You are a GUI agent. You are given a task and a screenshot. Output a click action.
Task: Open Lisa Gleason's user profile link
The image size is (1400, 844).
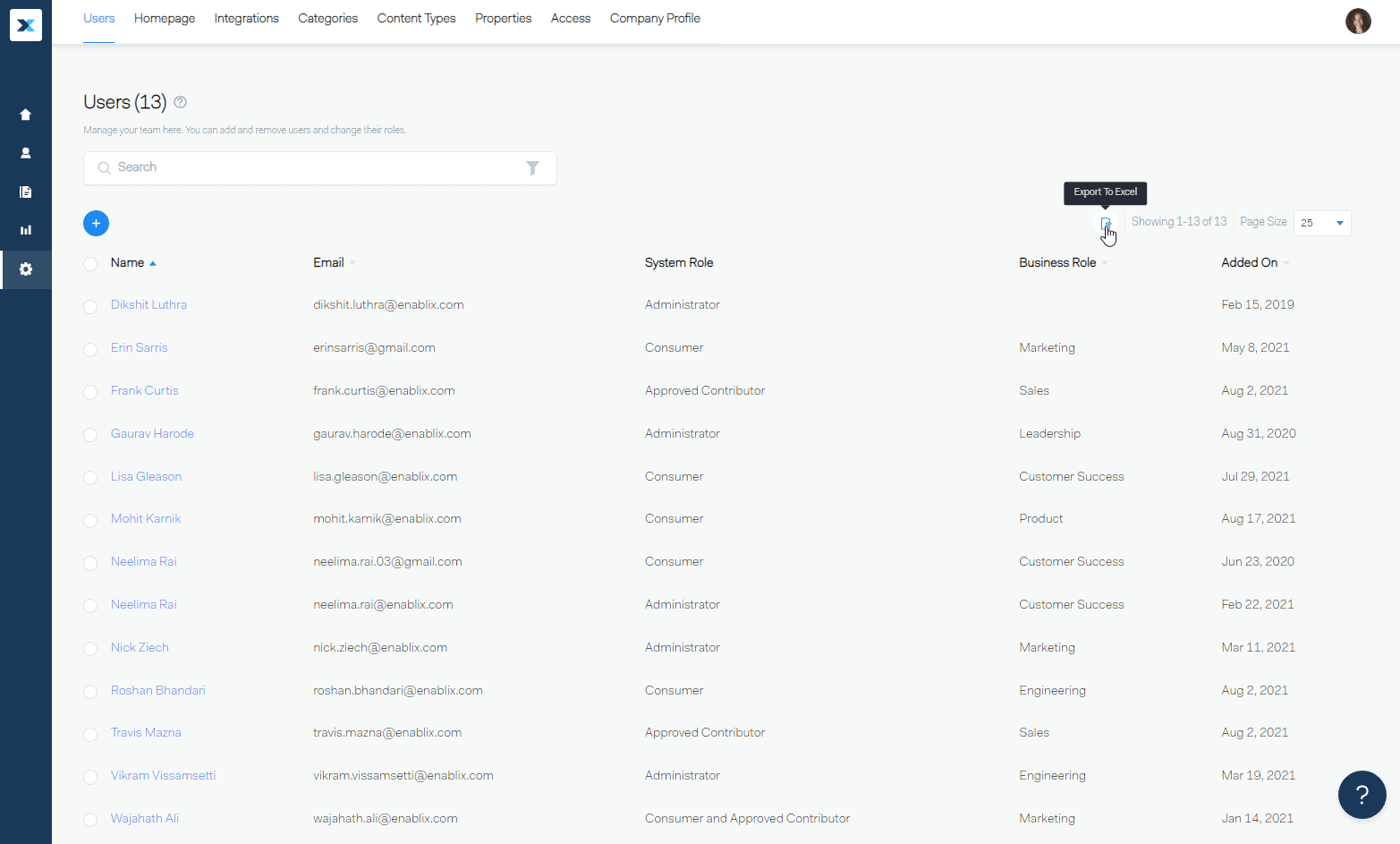point(146,476)
